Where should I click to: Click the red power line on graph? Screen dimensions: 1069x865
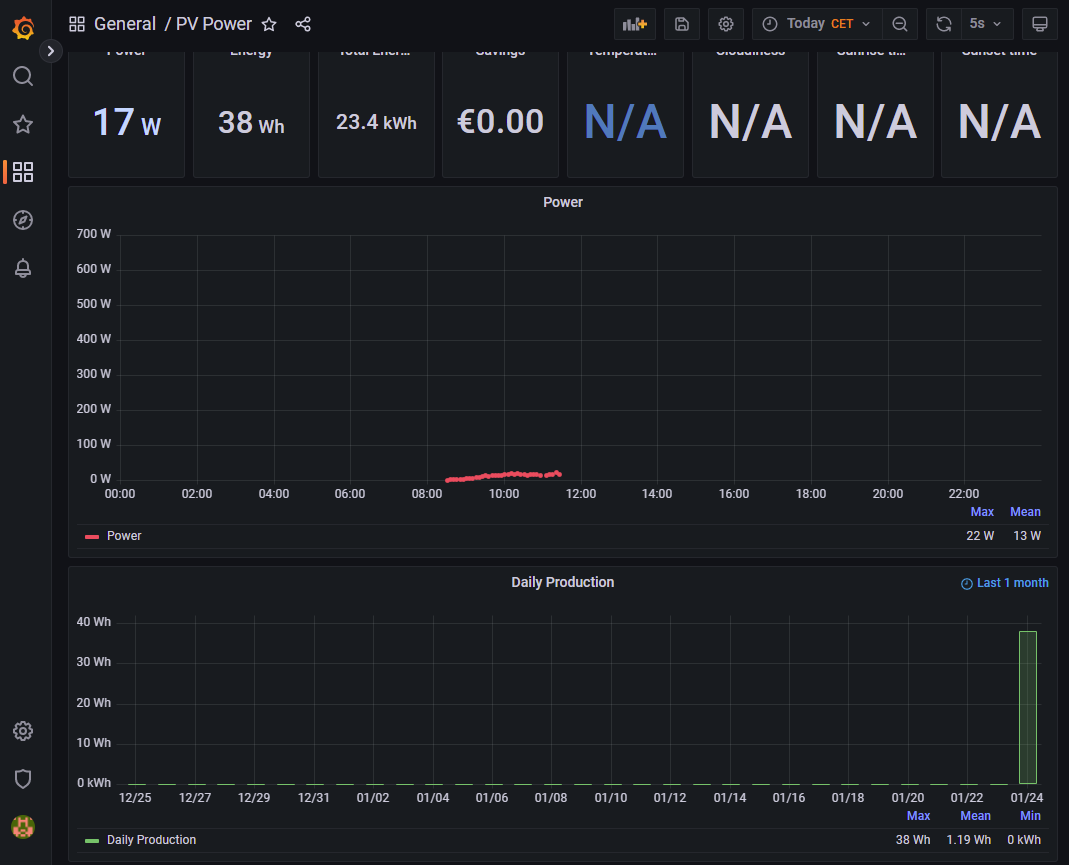click(x=503, y=475)
